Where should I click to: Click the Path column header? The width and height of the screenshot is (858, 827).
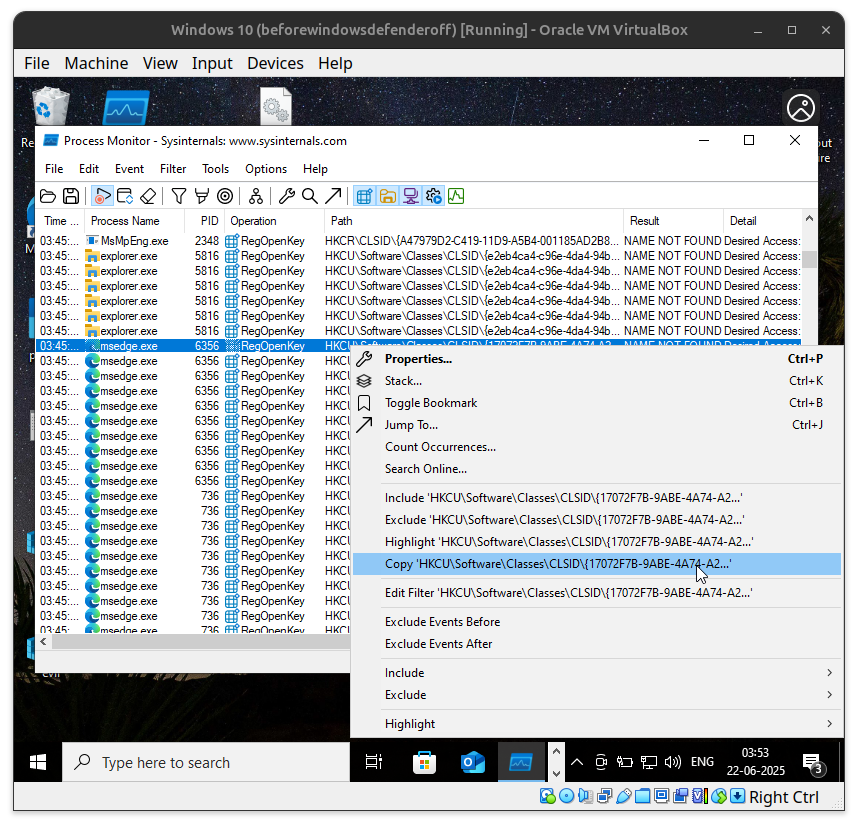click(x=474, y=221)
